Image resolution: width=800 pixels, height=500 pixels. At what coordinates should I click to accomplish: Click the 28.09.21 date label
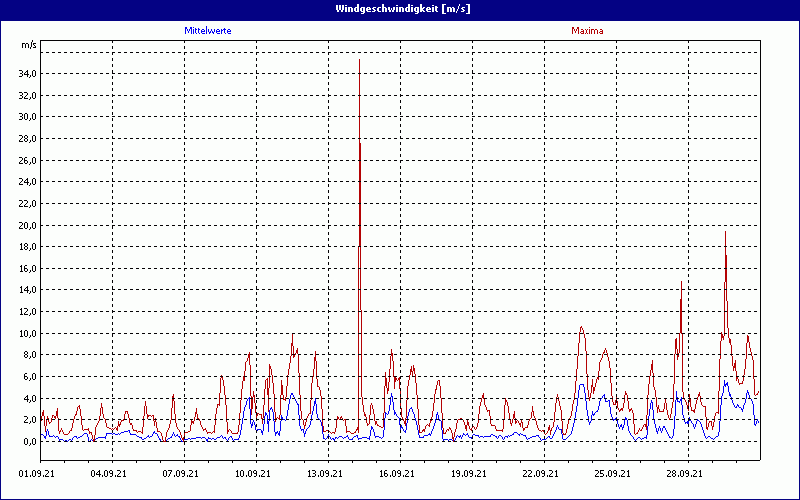686,474
